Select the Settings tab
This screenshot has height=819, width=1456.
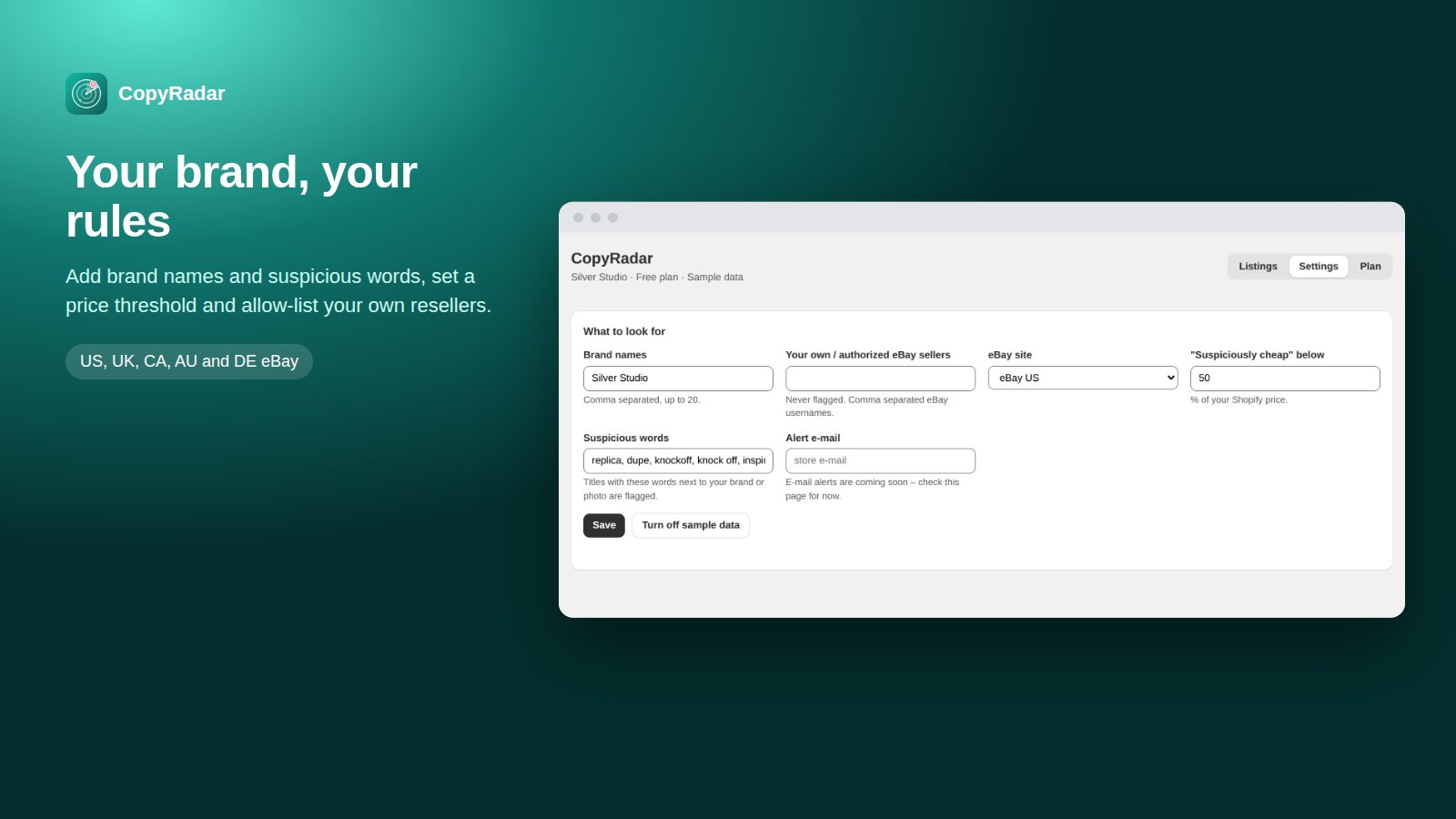click(1318, 267)
